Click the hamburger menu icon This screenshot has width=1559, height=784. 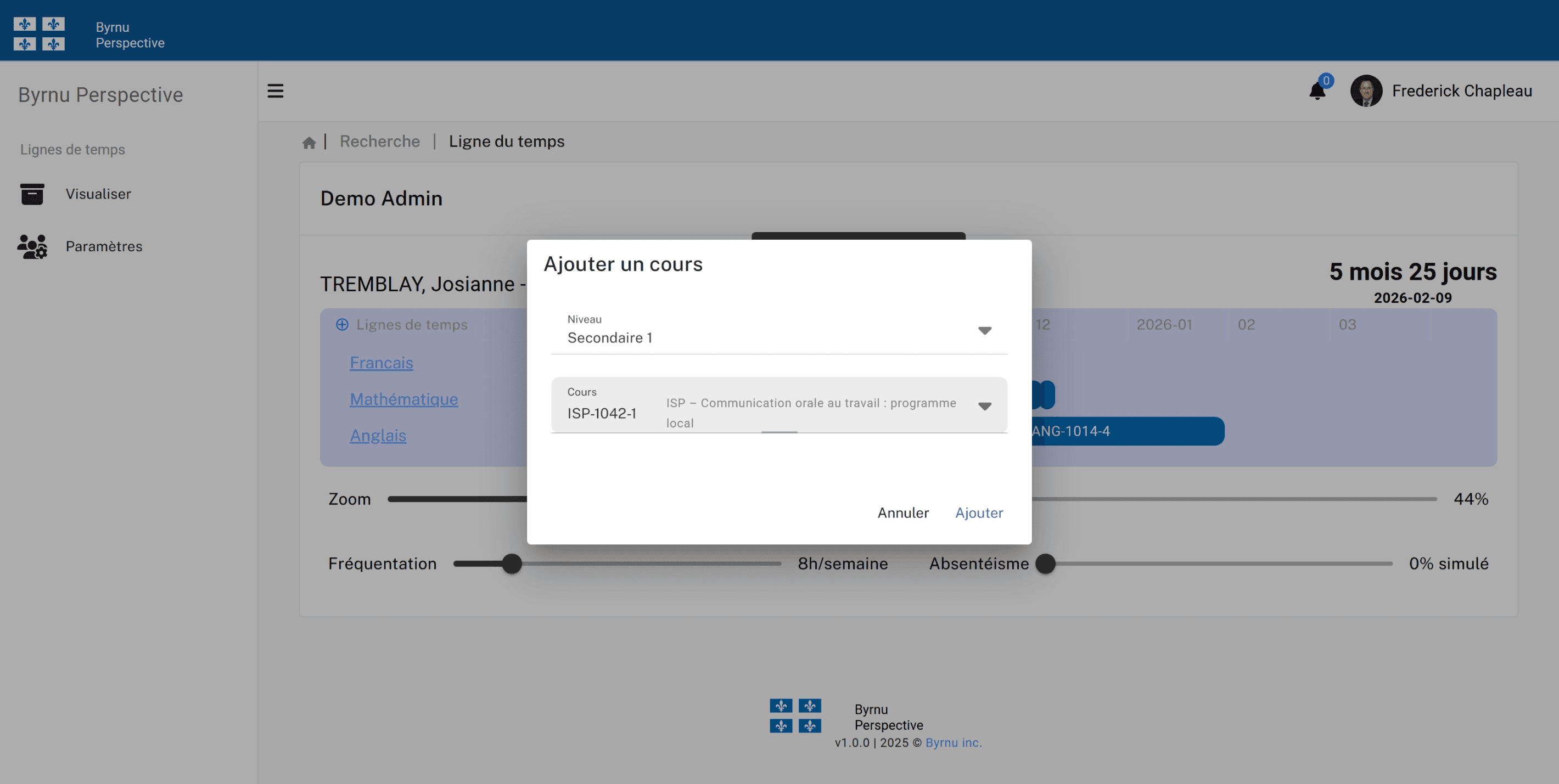(x=276, y=91)
